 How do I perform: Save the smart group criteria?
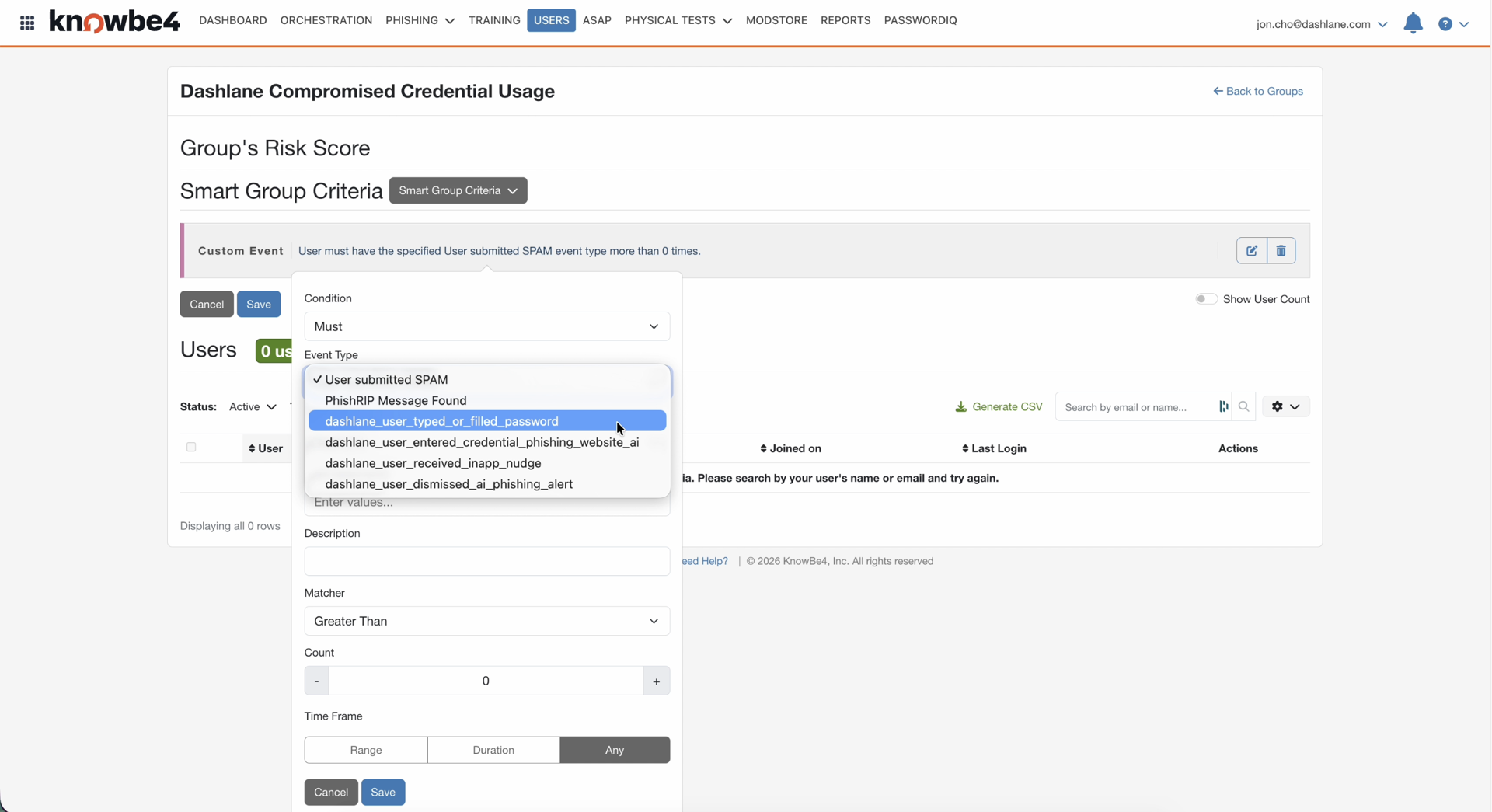point(259,304)
